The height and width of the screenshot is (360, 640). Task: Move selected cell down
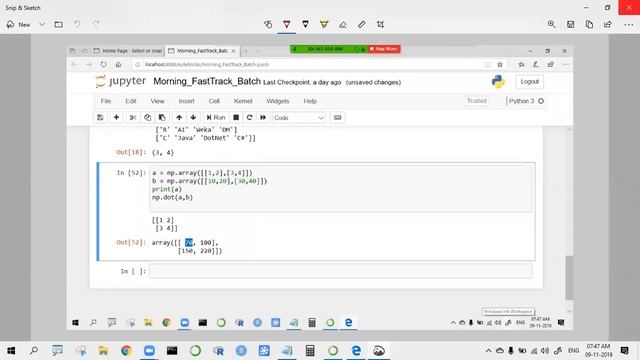pos(193,118)
